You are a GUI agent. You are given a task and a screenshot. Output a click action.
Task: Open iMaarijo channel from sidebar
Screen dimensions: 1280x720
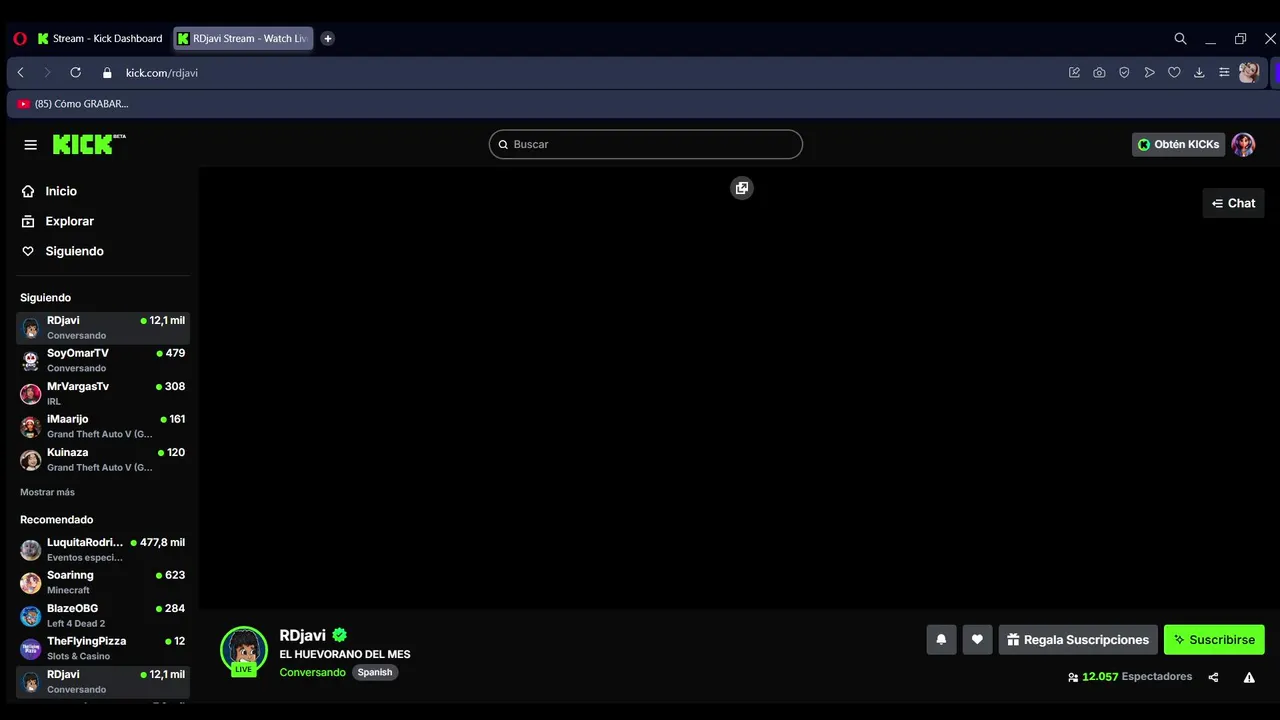point(103,426)
